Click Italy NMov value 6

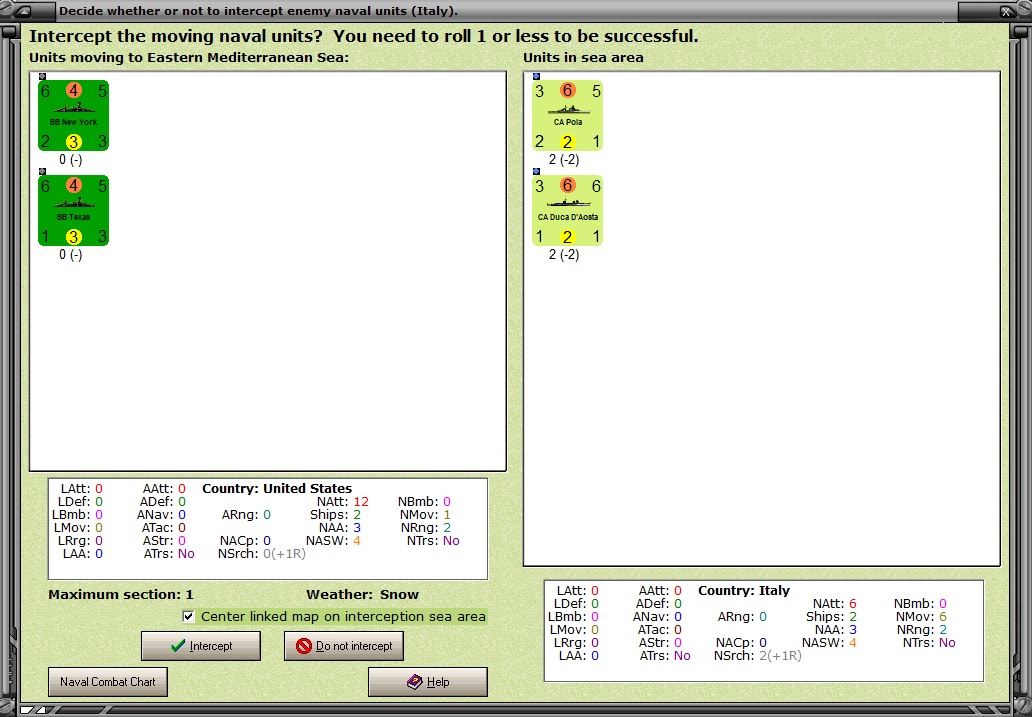click(943, 617)
